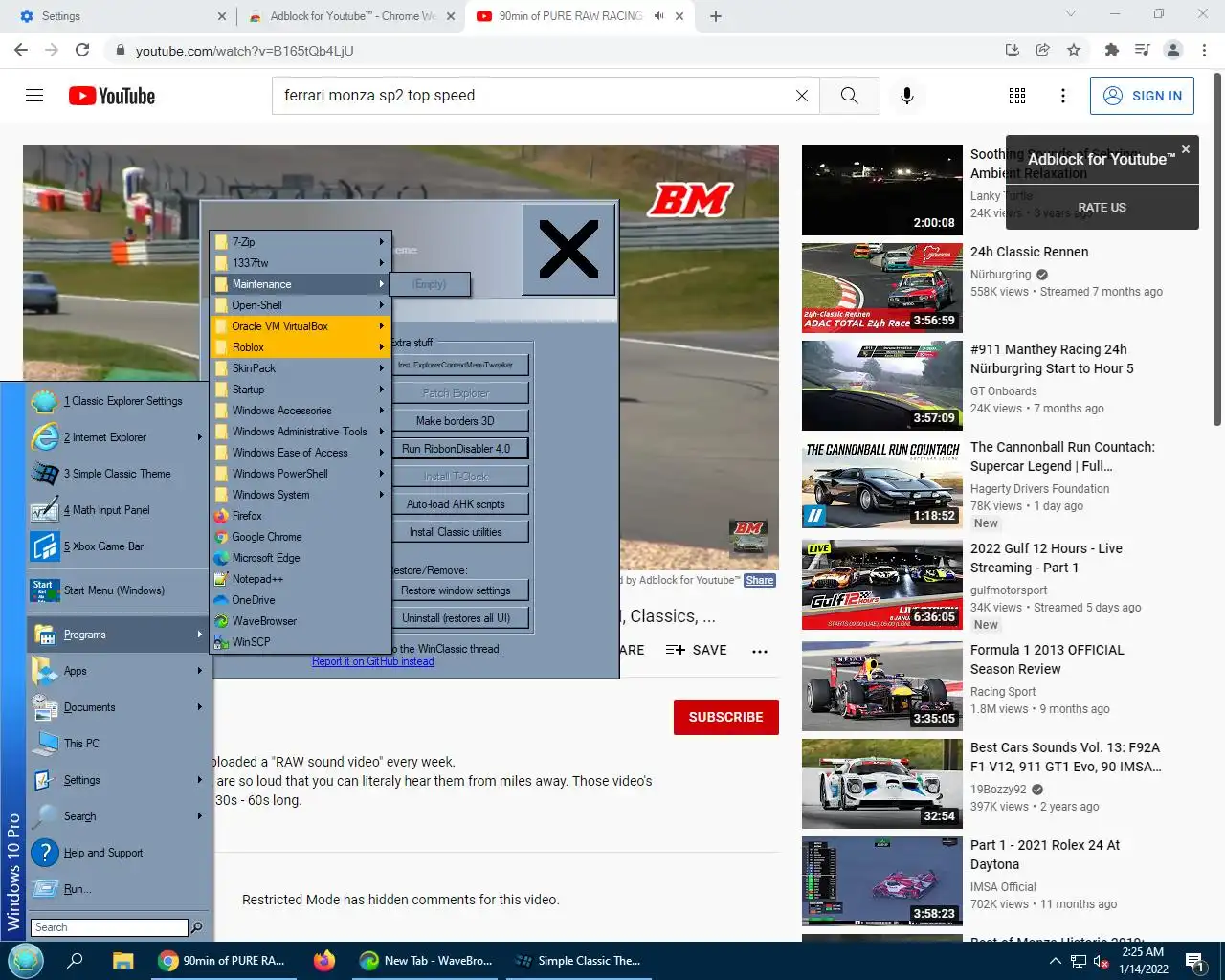Click the start menu search magnifier icon

tap(197, 927)
